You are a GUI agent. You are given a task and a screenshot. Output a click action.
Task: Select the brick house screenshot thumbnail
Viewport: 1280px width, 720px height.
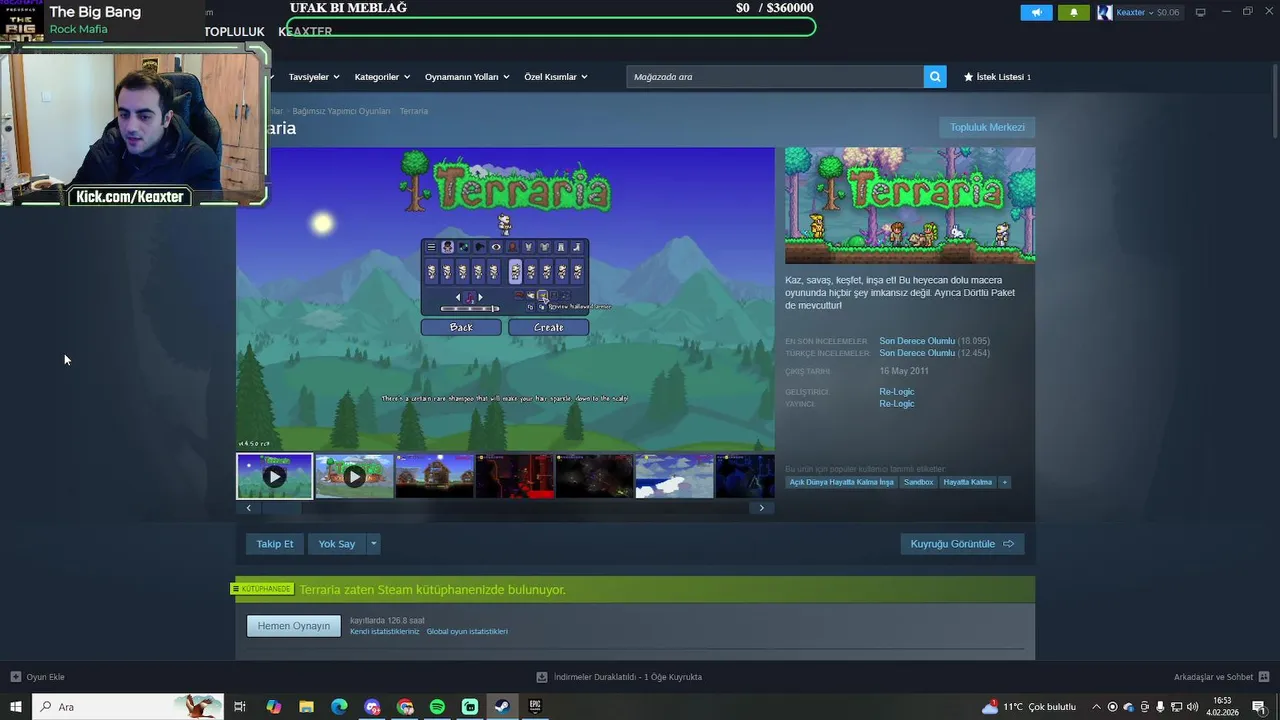434,476
